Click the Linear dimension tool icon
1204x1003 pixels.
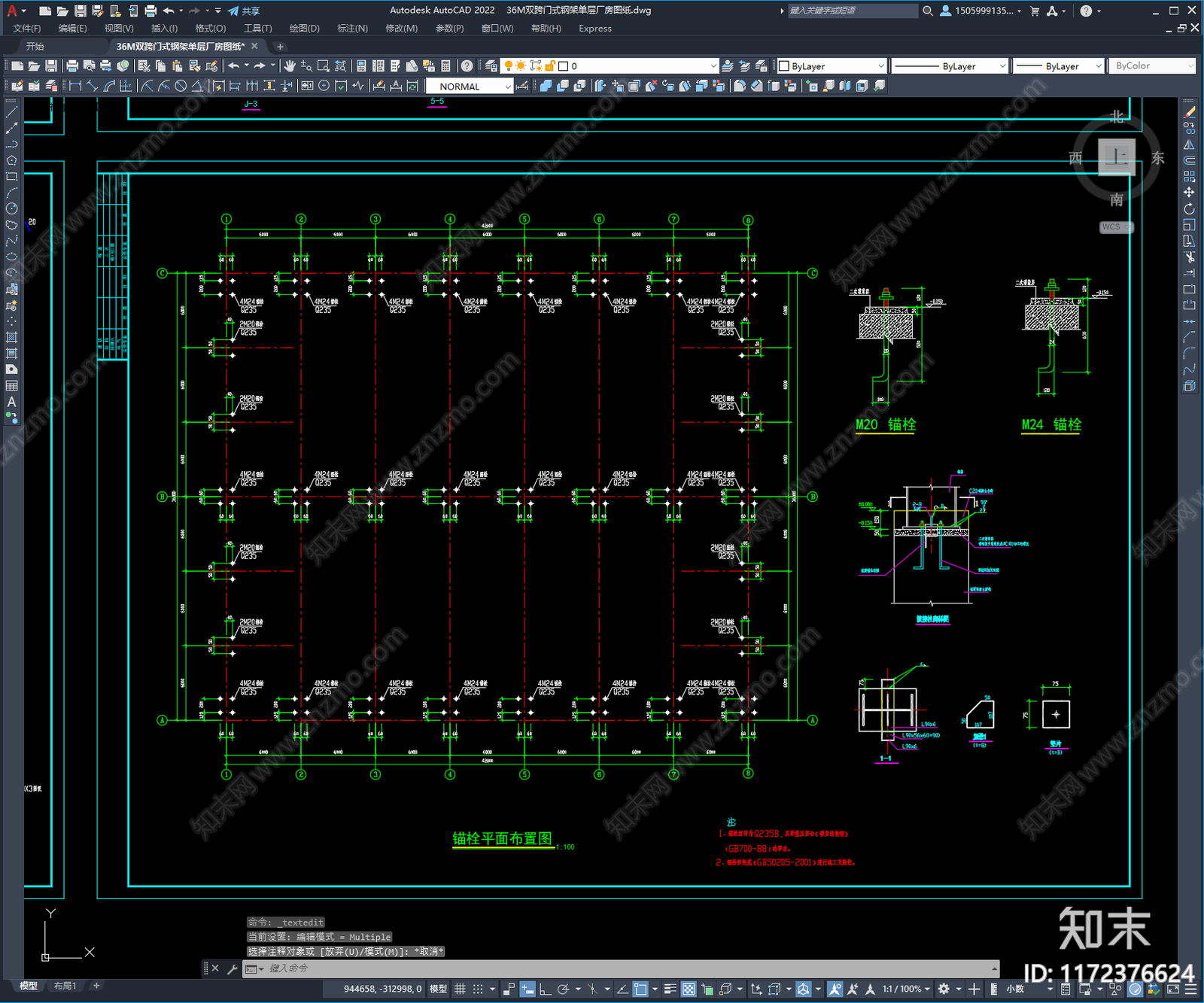coord(74,86)
